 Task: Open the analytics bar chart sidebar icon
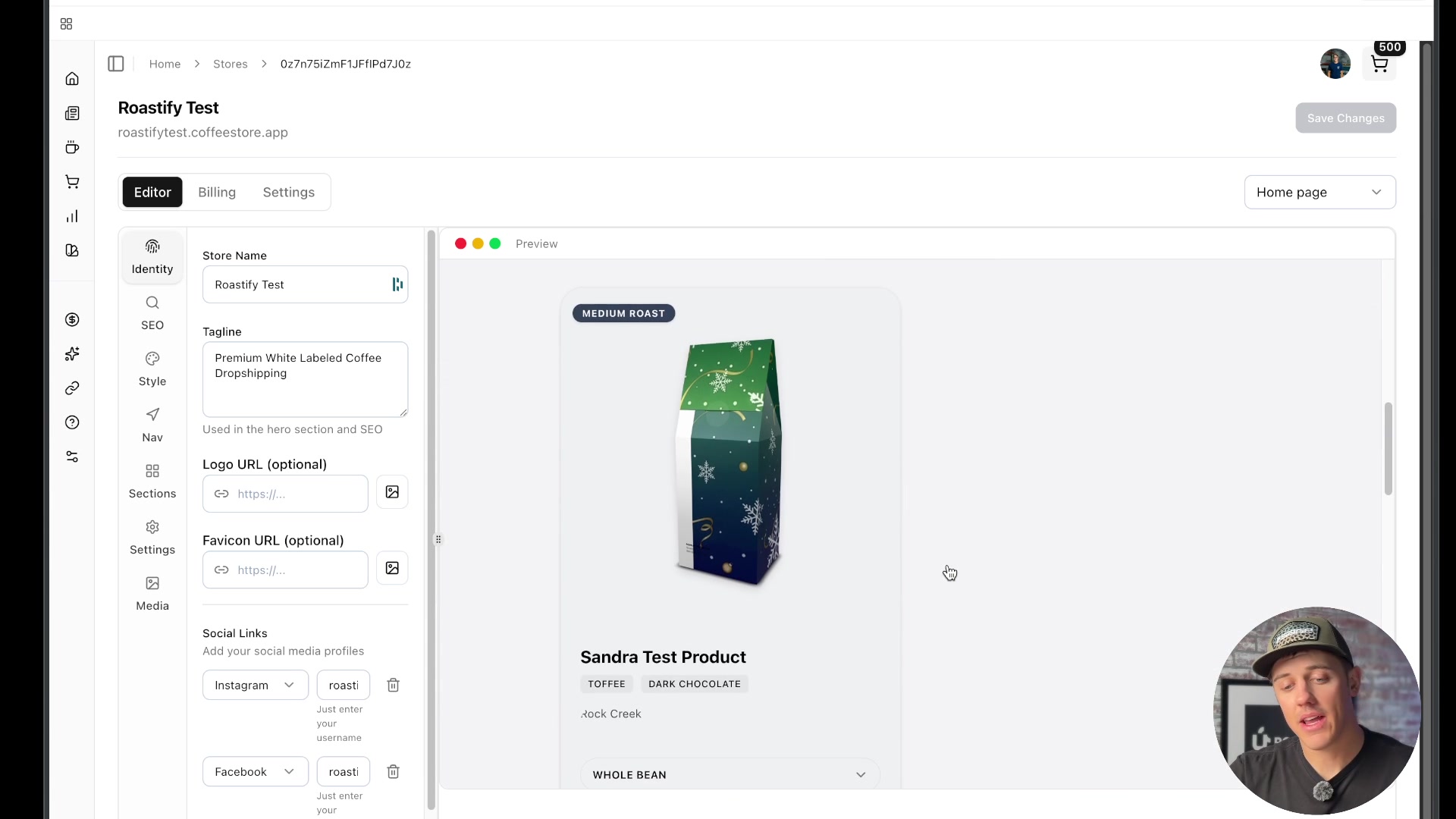tap(72, 216)
